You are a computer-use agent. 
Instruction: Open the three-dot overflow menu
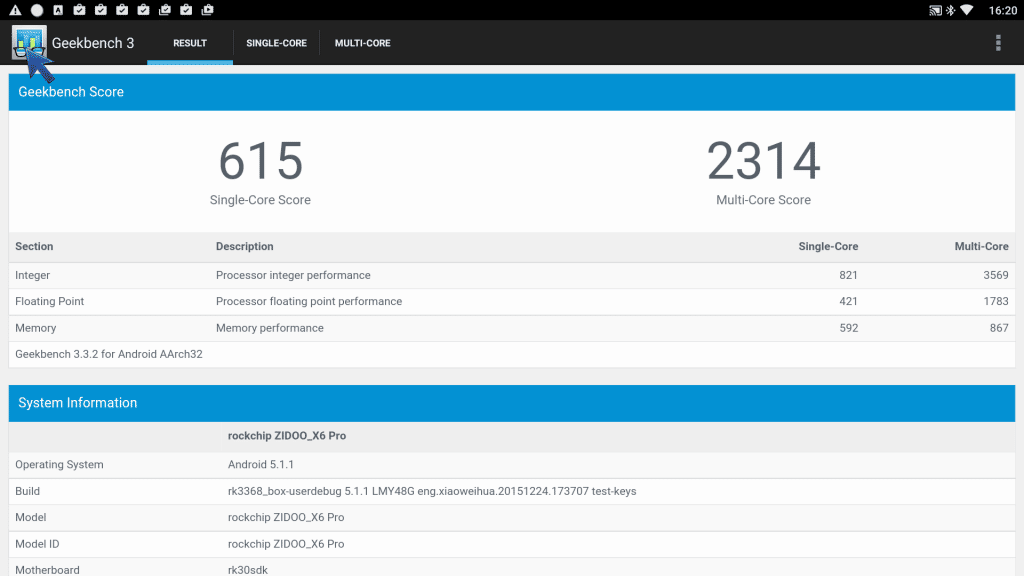pos(997,43)
